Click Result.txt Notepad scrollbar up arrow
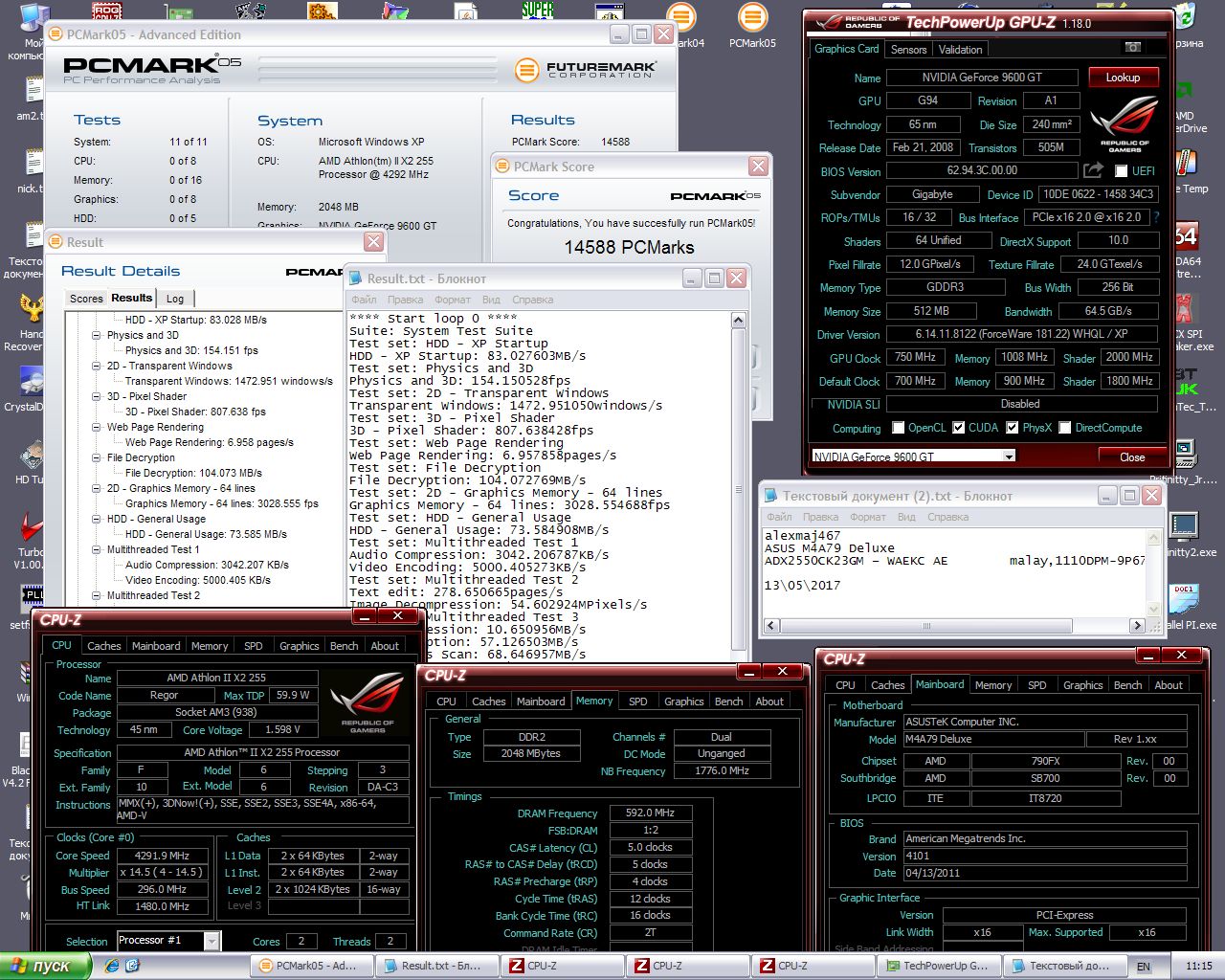 click(x=738, y=321)
